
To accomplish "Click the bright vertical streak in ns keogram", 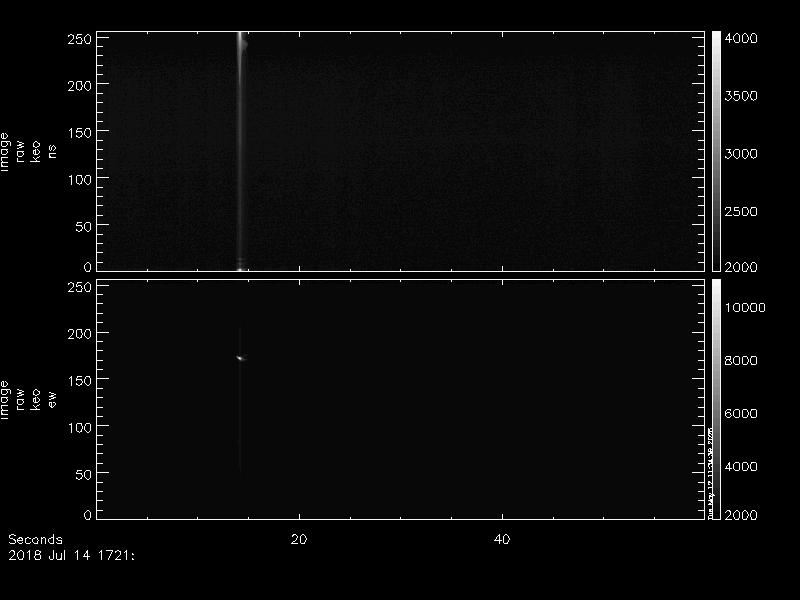I will click(x=240, y=151).
